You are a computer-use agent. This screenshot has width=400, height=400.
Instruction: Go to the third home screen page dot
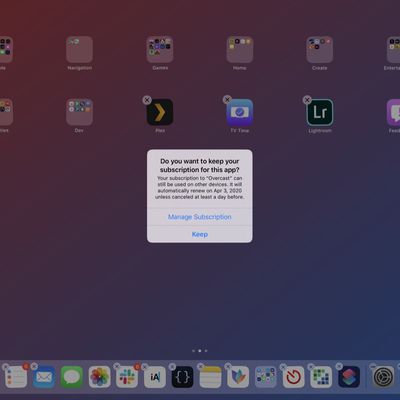(x=206, y=351)
